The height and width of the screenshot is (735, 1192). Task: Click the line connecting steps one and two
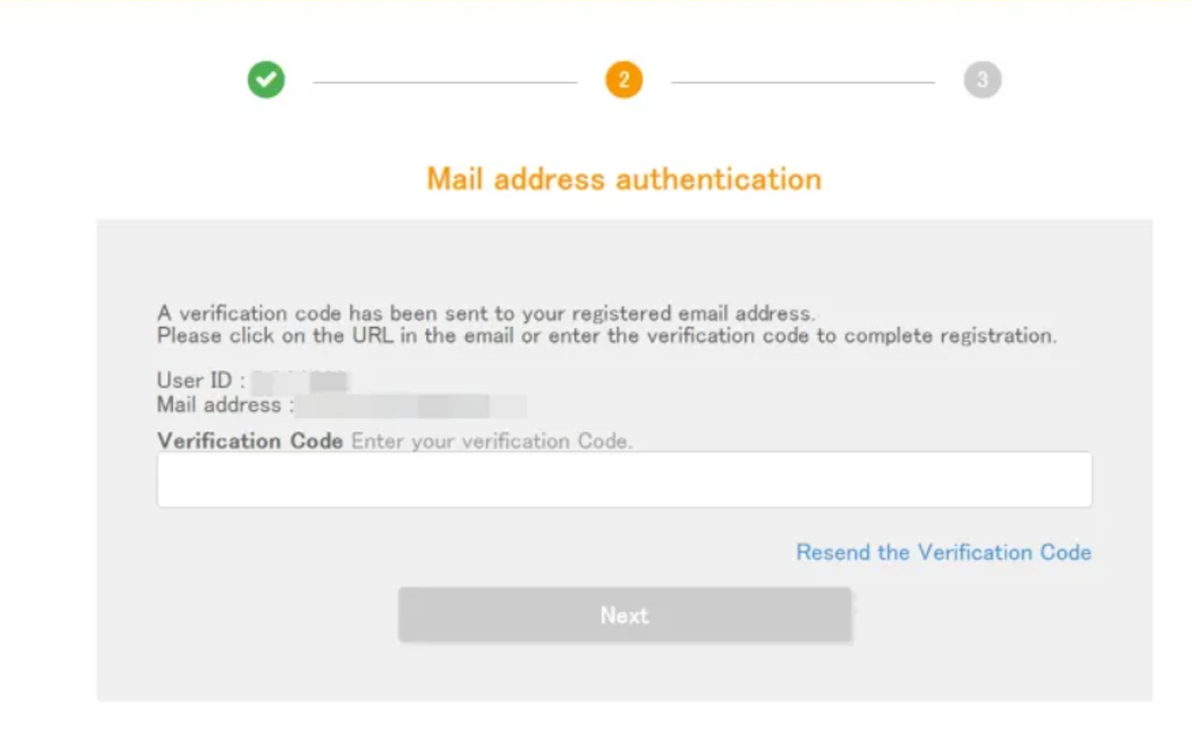[445, 82]
